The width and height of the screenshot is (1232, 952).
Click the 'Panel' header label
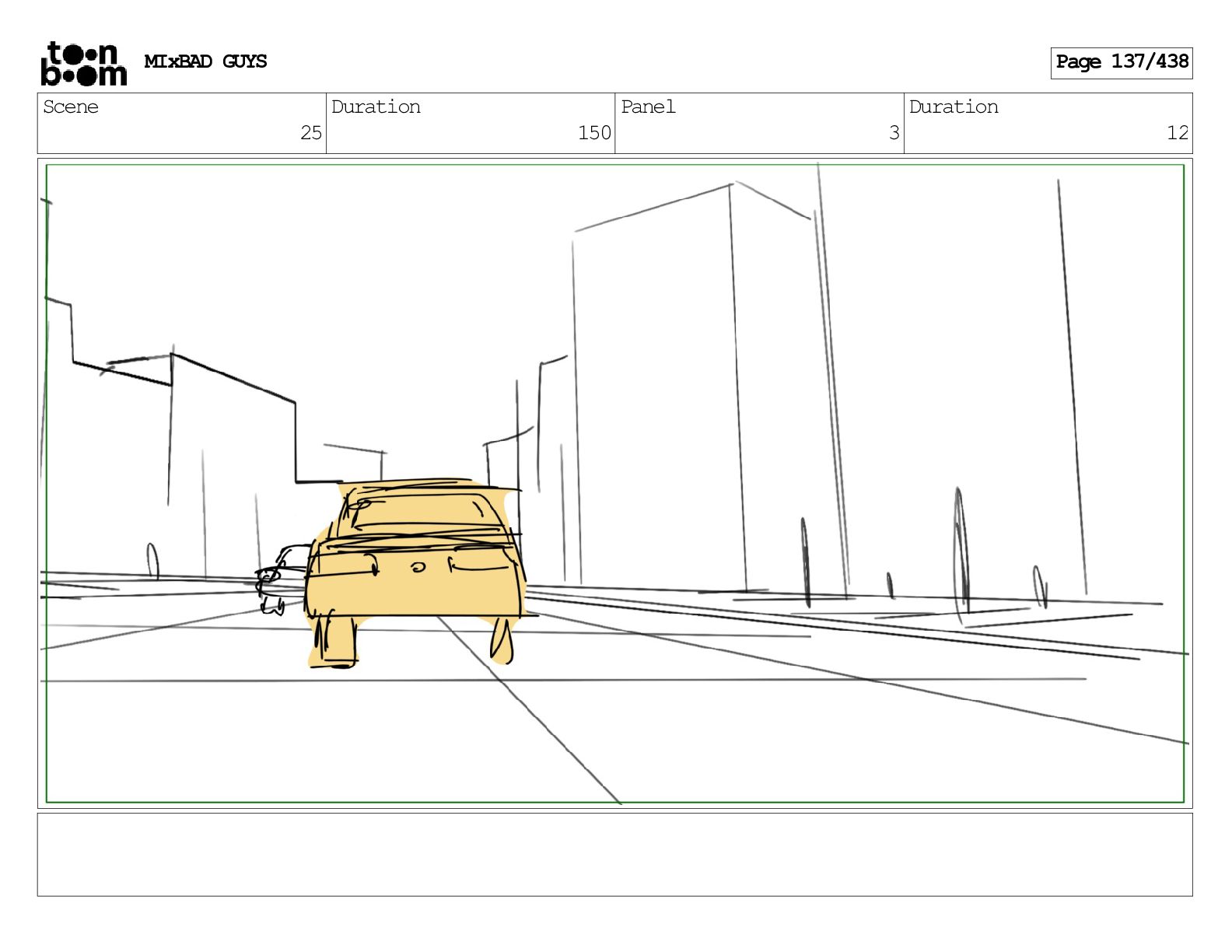pos(649,107)
